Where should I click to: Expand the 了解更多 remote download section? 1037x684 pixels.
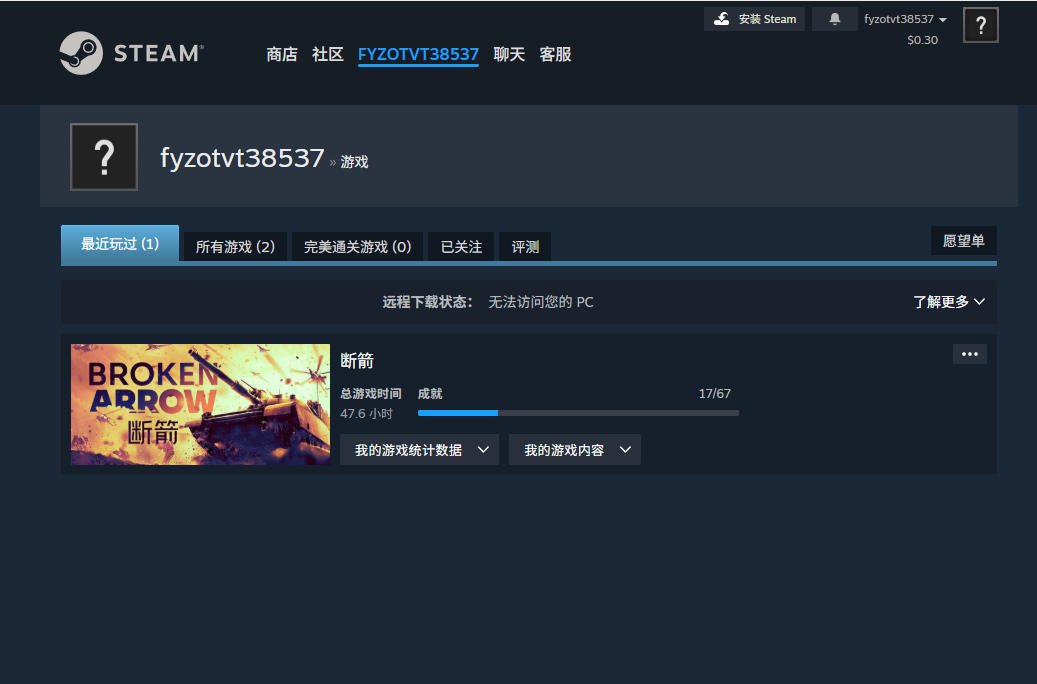coord(948,301)
